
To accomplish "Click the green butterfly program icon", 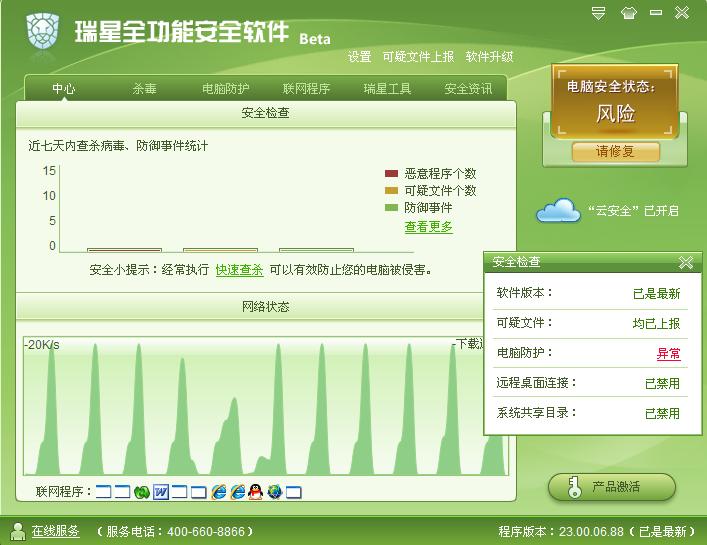I will tap(142, 492).
